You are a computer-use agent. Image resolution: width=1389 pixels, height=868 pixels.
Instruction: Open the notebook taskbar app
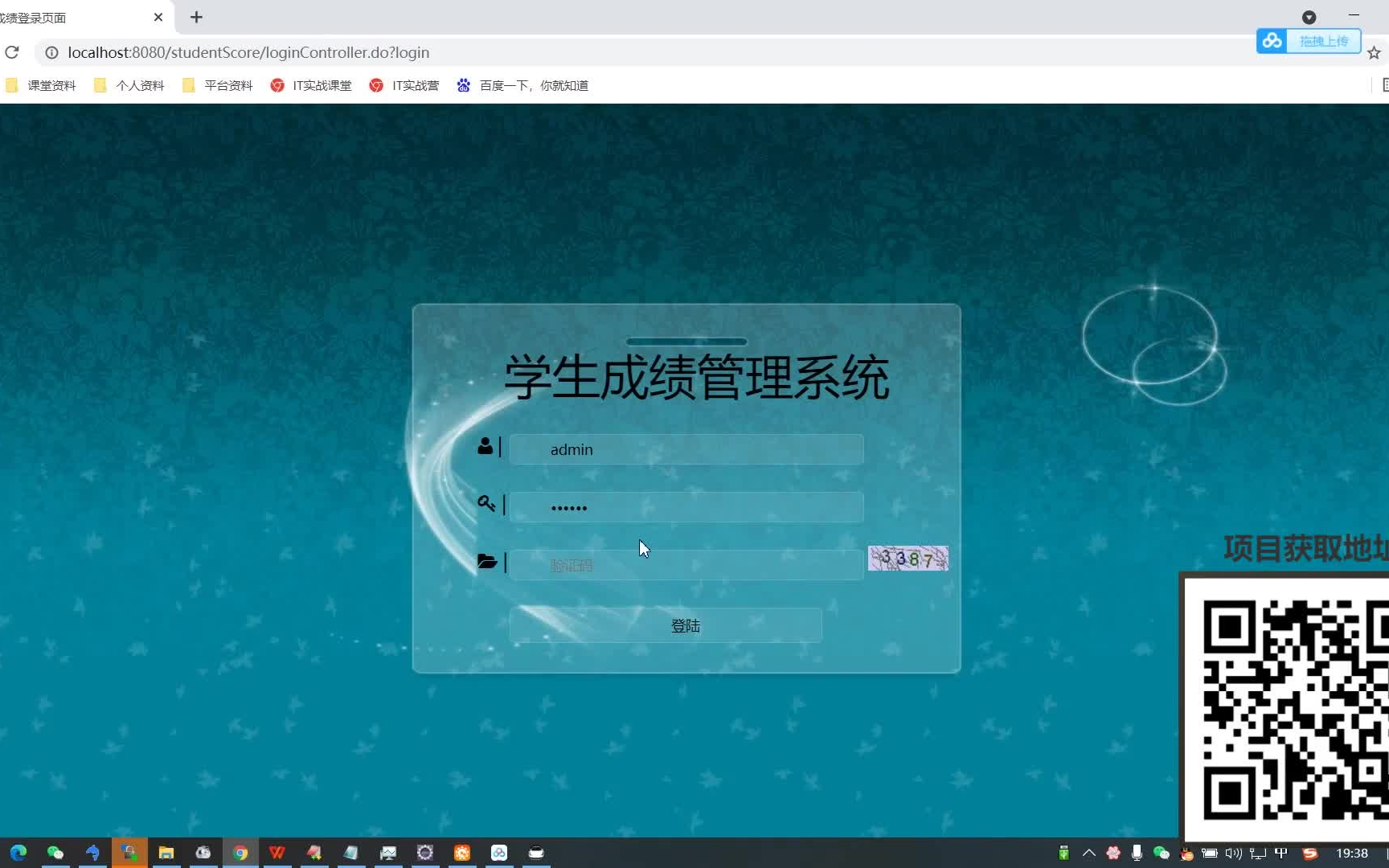351,853
